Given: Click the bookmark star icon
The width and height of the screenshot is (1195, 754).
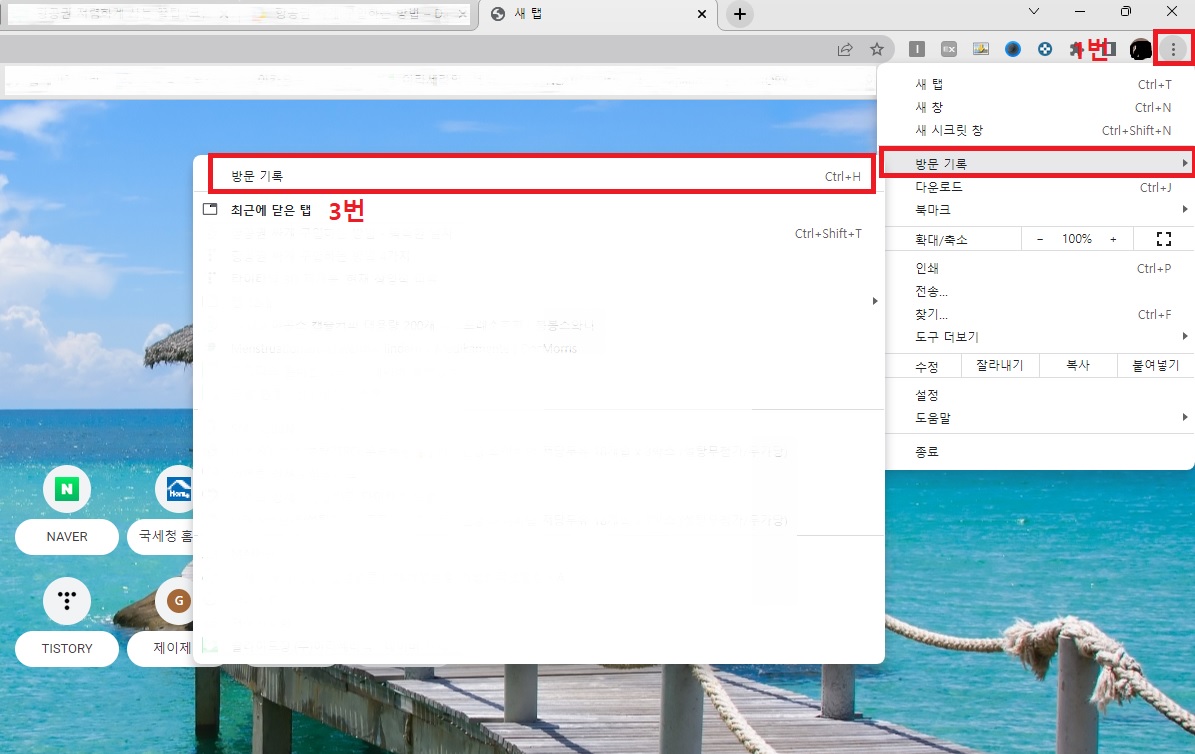Looking at the screenshot, I should coord(876,48).
